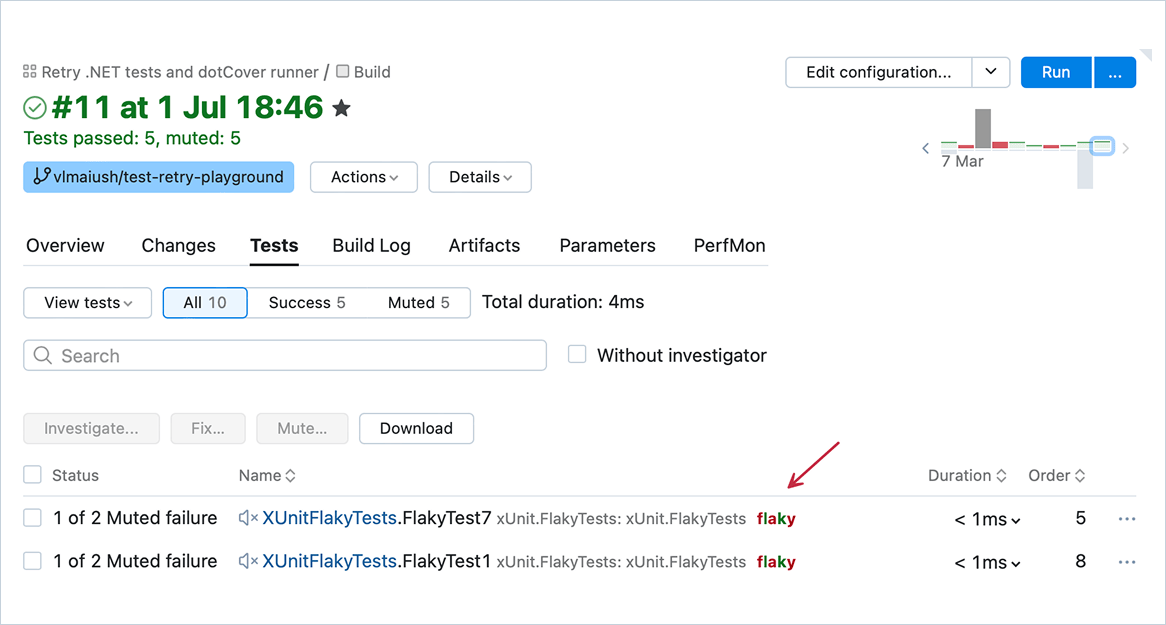
Task: Expand the View tests dropdown
Action: [87, 303]
